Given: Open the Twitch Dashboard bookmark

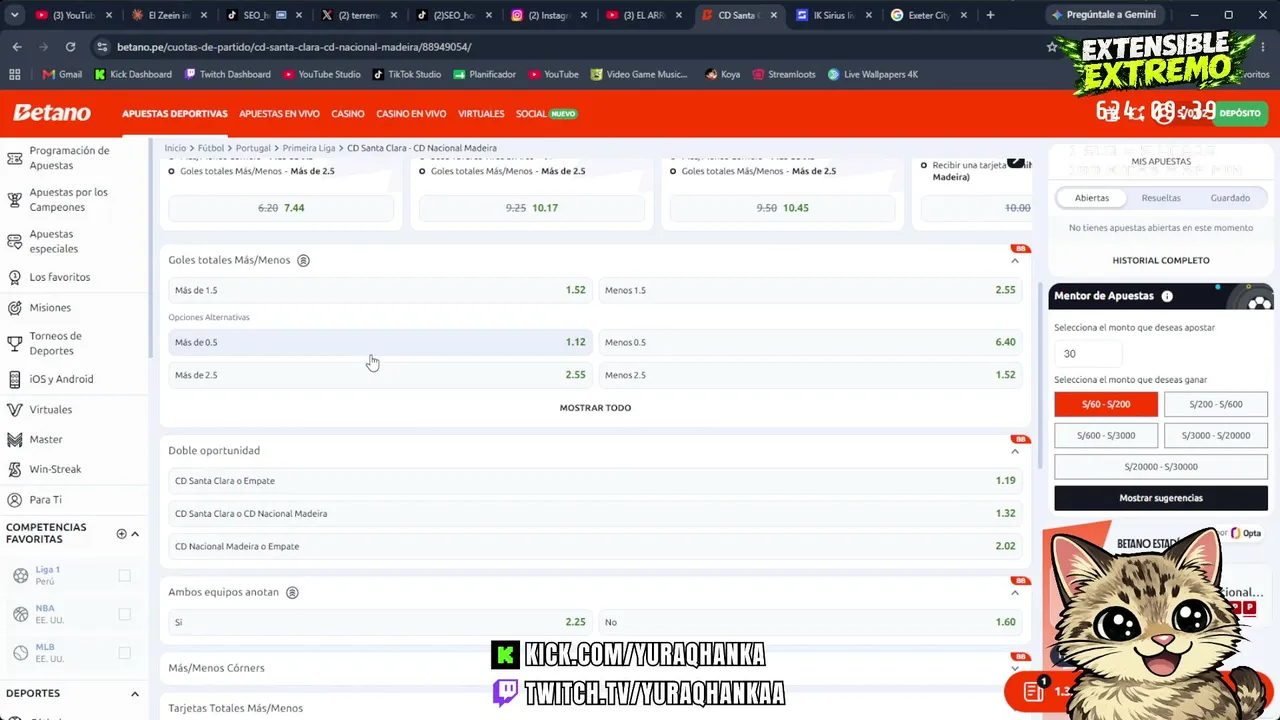Looking at the screenshot, I should point(227,74).
